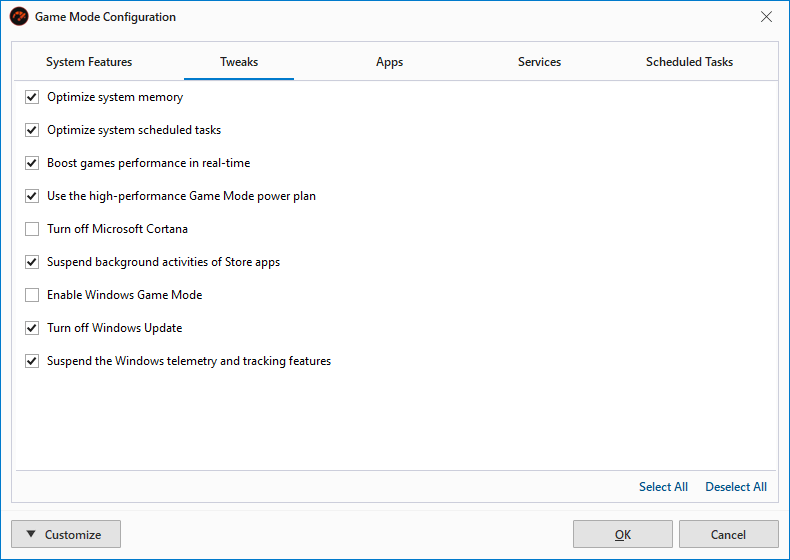Expand the Customize dropdown button
Screen dimensions: 790x560
pos(66,534)
